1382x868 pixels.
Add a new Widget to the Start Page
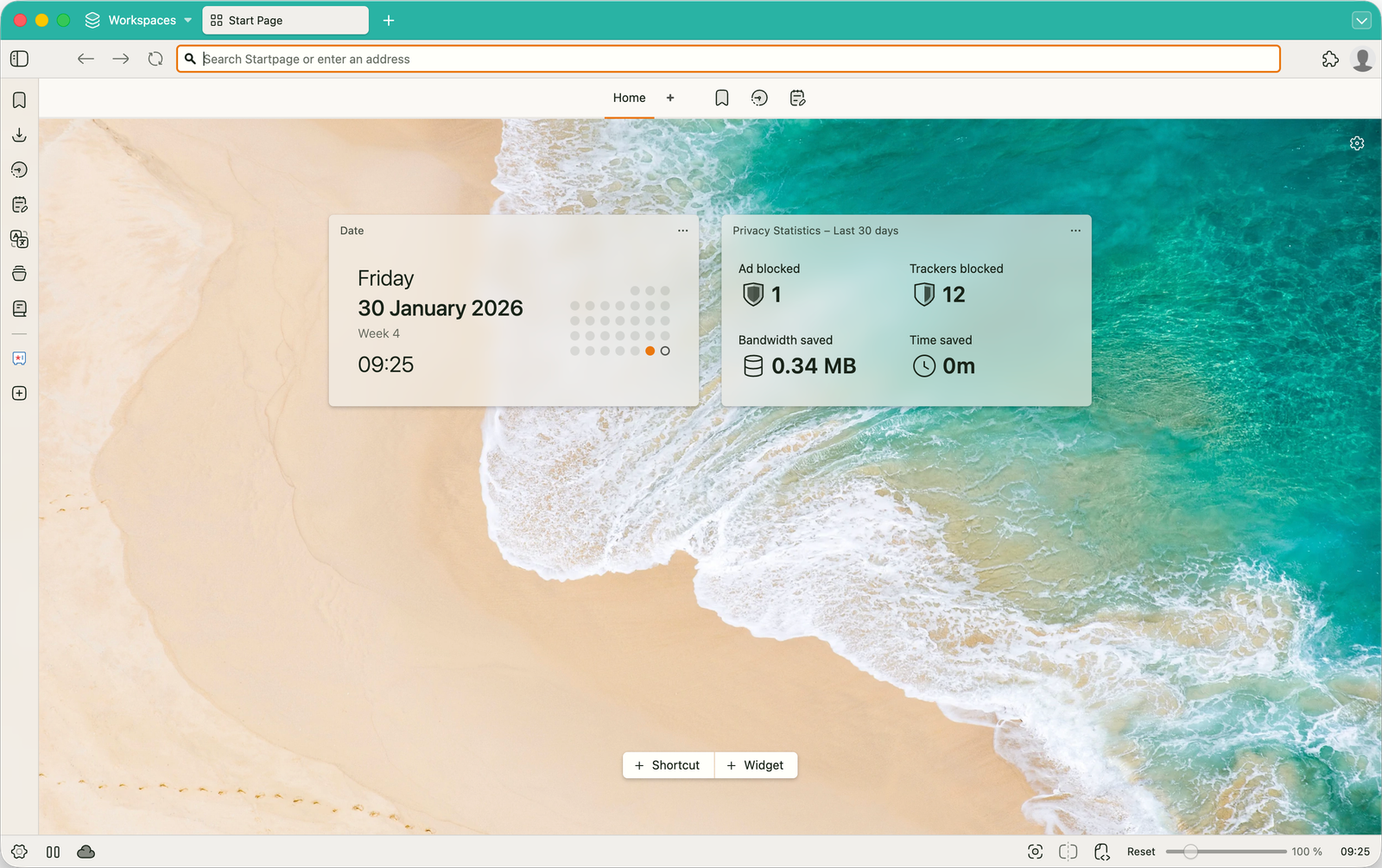[x=756, y=765]
